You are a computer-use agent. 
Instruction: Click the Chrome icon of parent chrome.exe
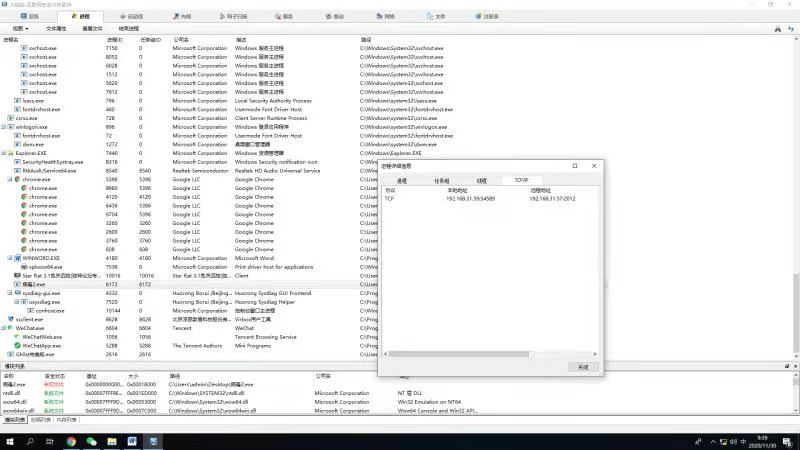pos(17,179)
